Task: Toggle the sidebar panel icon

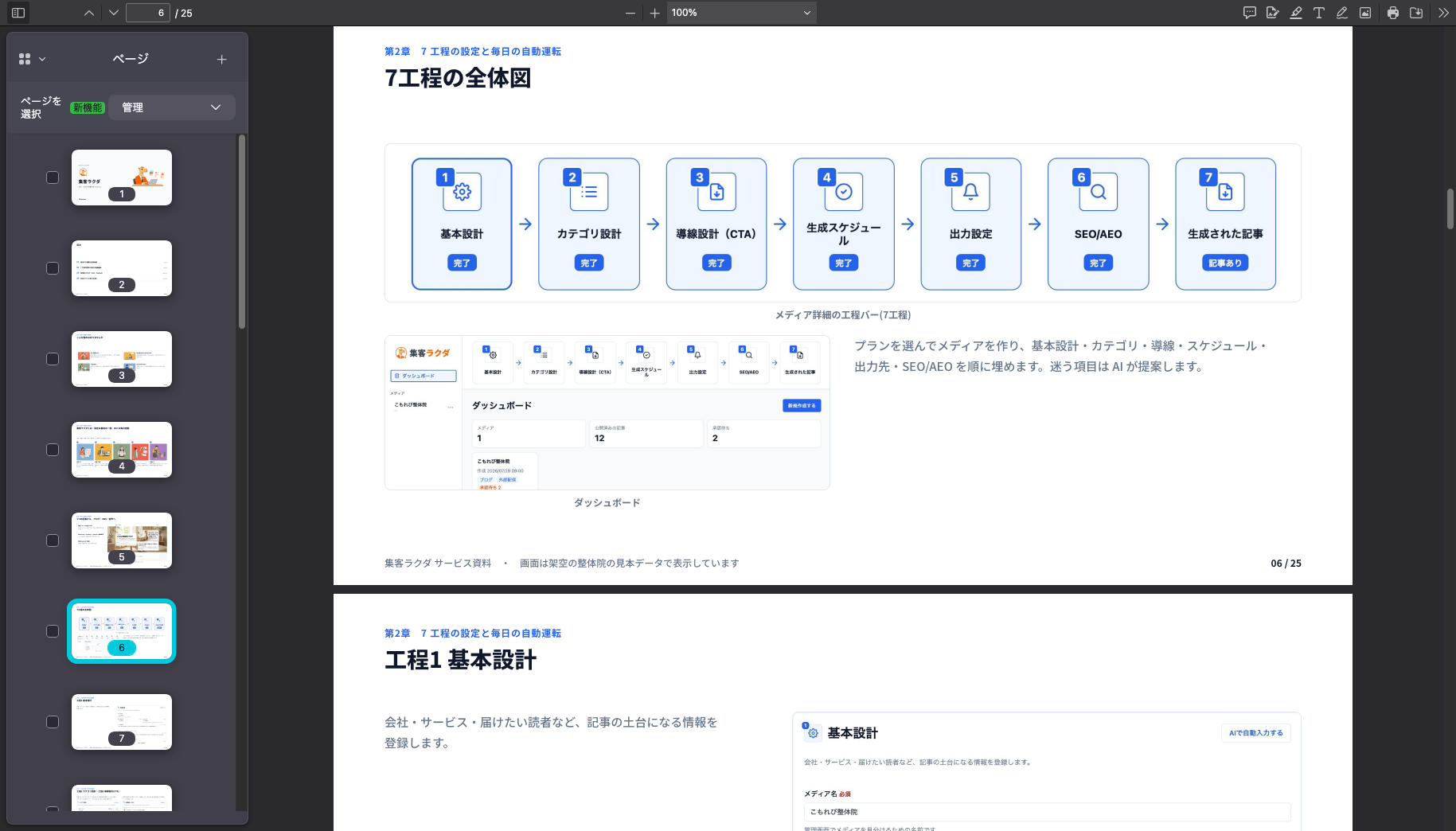Action: pyautogui.click(x=18, y=13)
